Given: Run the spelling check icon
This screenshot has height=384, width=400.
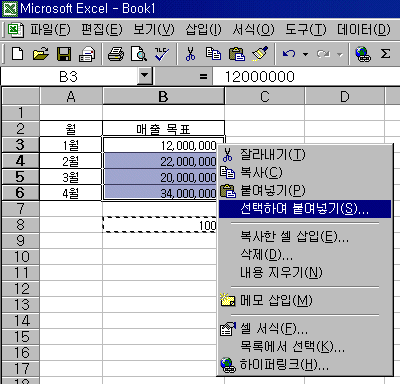Looking at the screenshot, I should coord(162,53).
